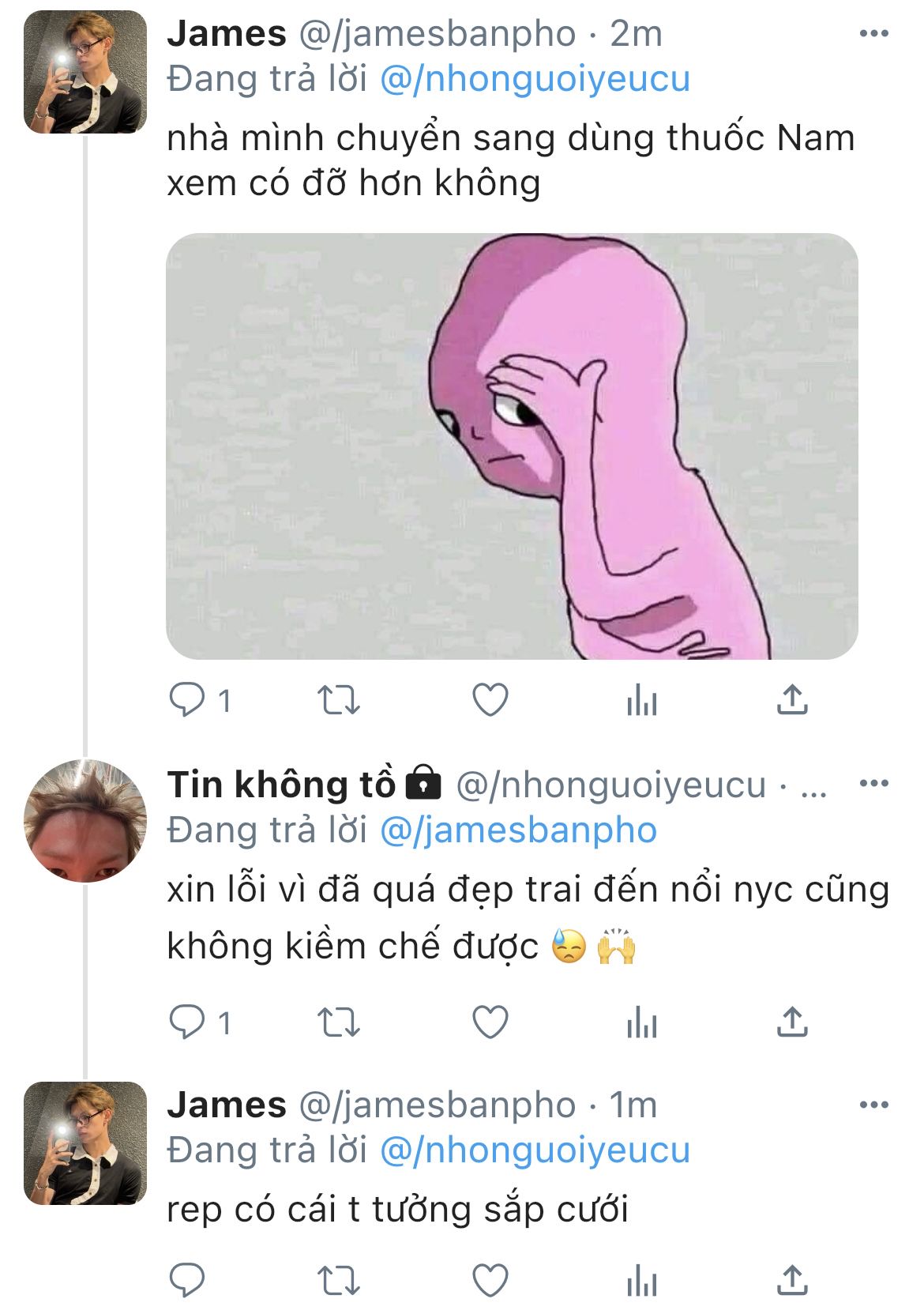Like Tin không tồ's tweet
Image resolution: width=924 pixels, height=1314 pixels.
490,1022
